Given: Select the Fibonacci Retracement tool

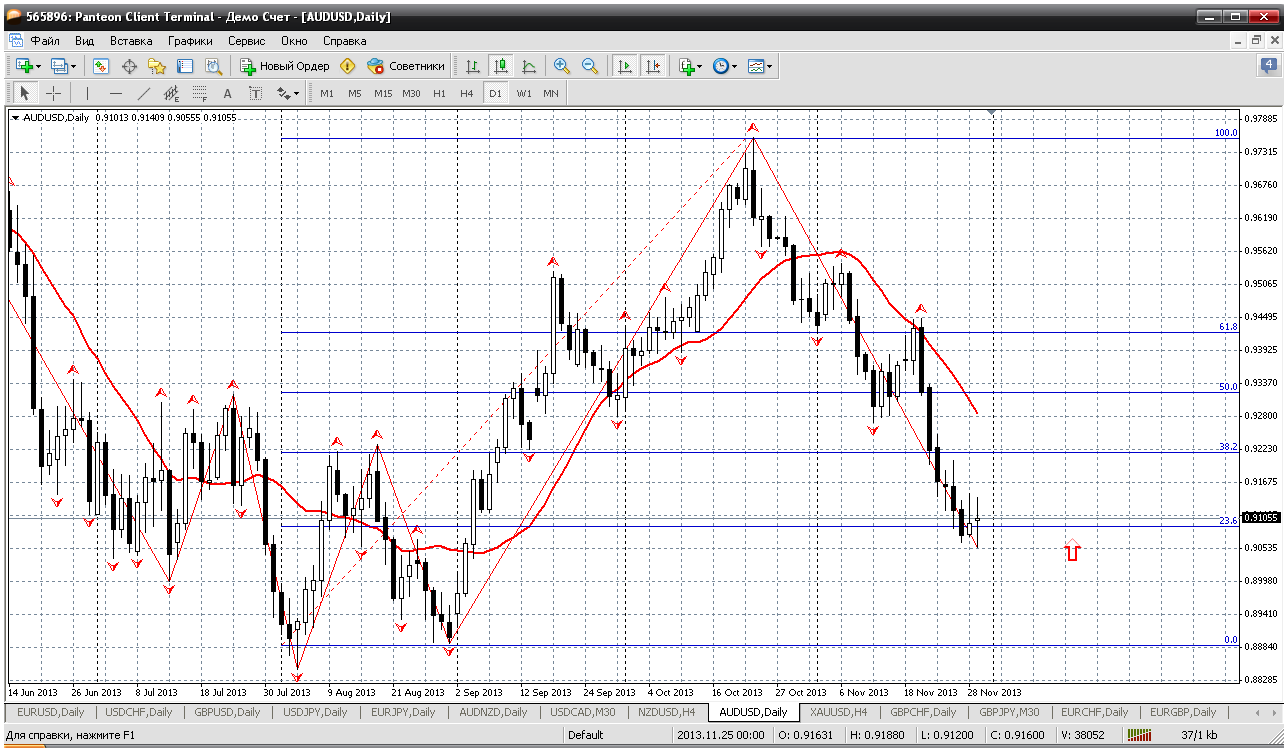Looking at the screenshot, I should [x=199, y=93].
